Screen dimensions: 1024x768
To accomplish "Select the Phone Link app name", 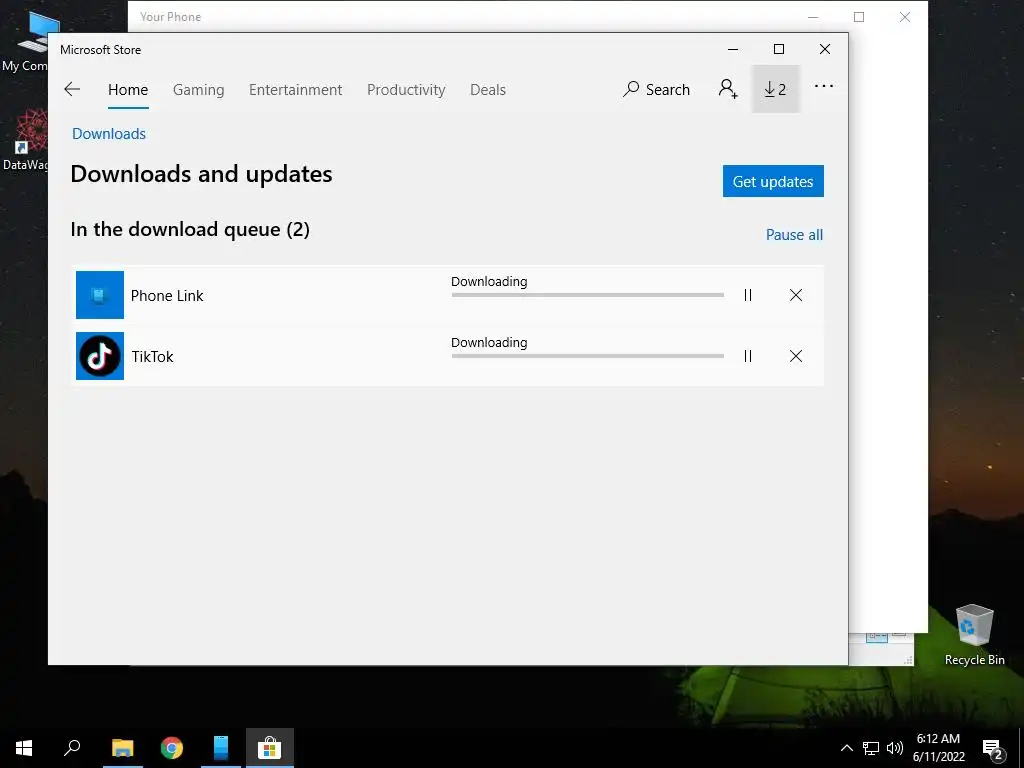I will click(167, 295).
